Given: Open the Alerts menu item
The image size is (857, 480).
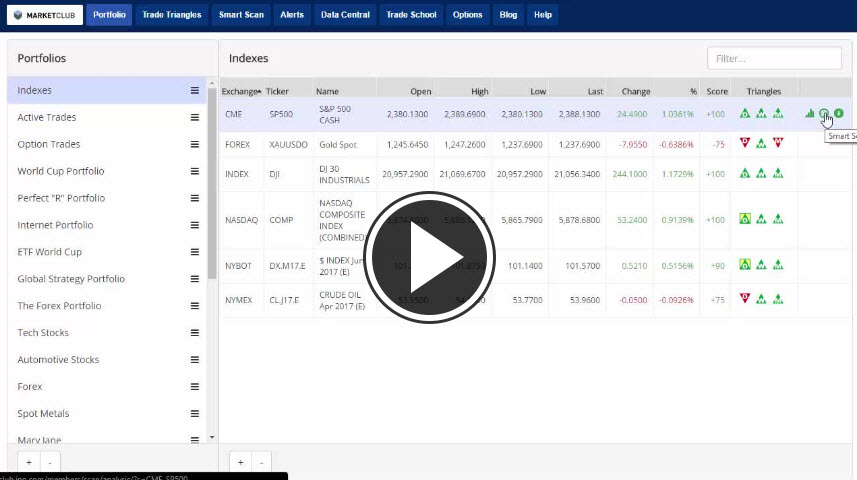Looking at the screenshot, I should [x=292, y=15].
